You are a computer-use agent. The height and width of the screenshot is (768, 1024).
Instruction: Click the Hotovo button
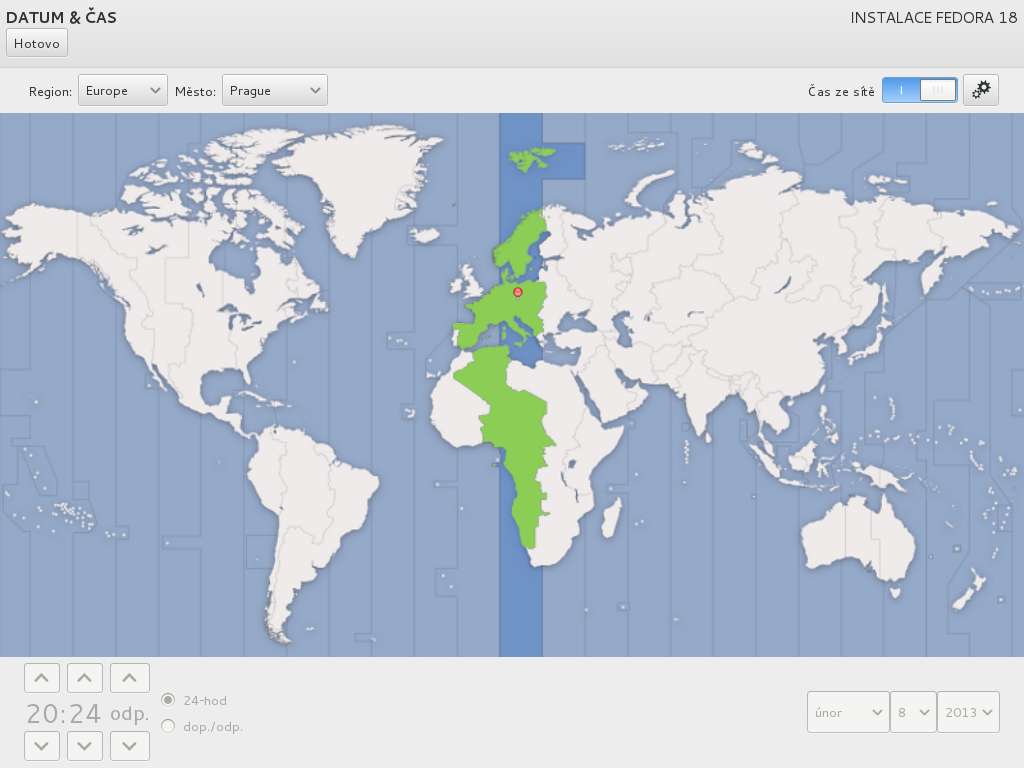(37, 43)
